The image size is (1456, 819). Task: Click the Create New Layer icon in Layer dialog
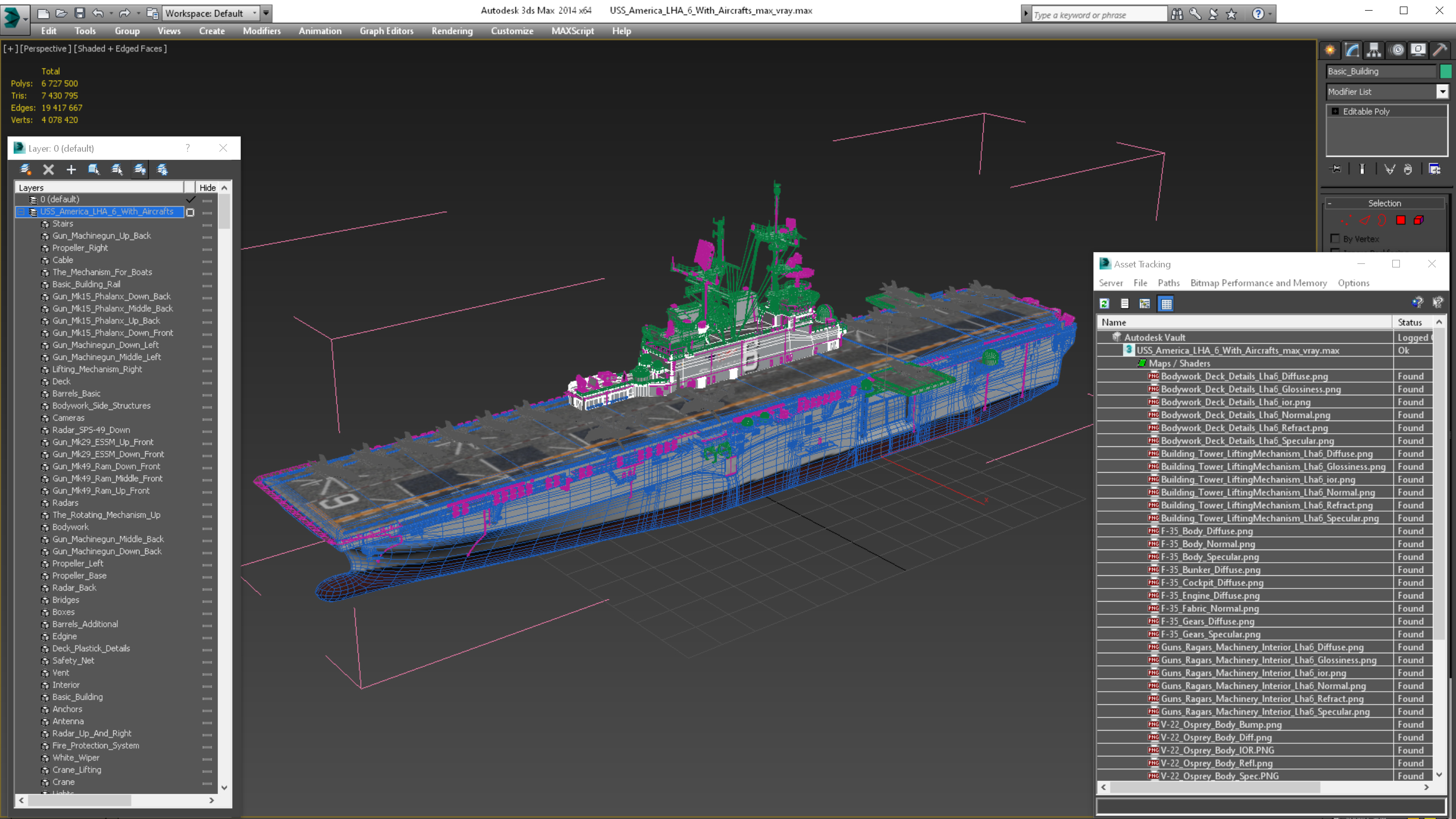(x=25, y=169)
